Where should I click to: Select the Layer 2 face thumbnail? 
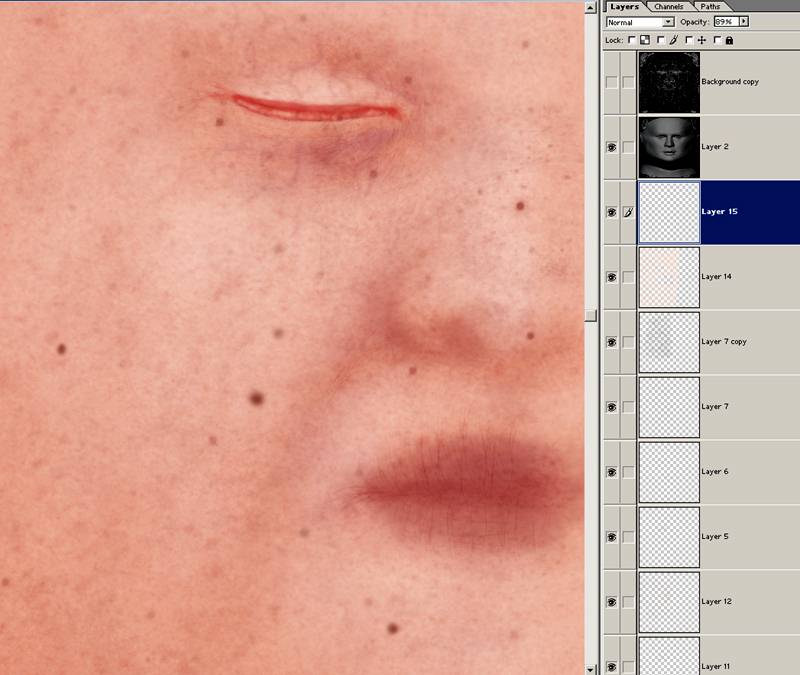pyautogui.click(x=668, y=147)
